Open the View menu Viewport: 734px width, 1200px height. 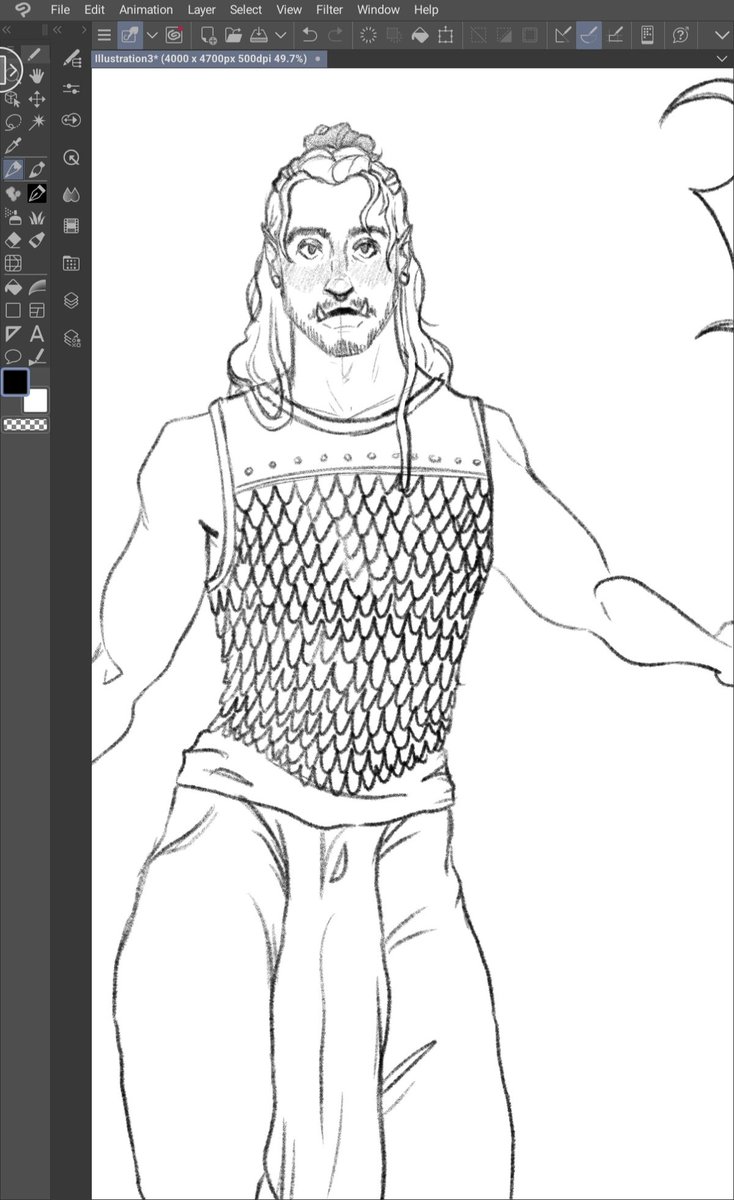point(289,10)
